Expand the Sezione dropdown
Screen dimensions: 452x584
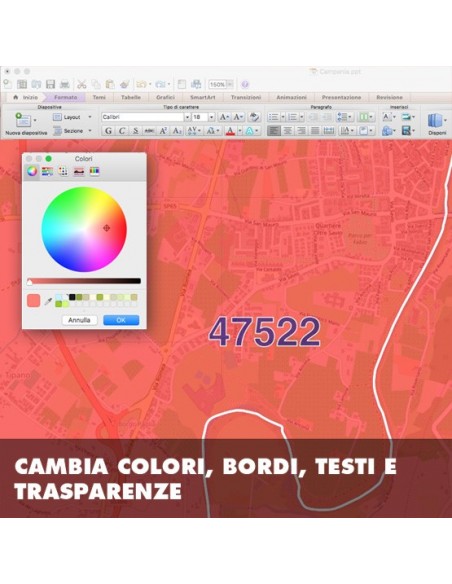tap(90, 131)
